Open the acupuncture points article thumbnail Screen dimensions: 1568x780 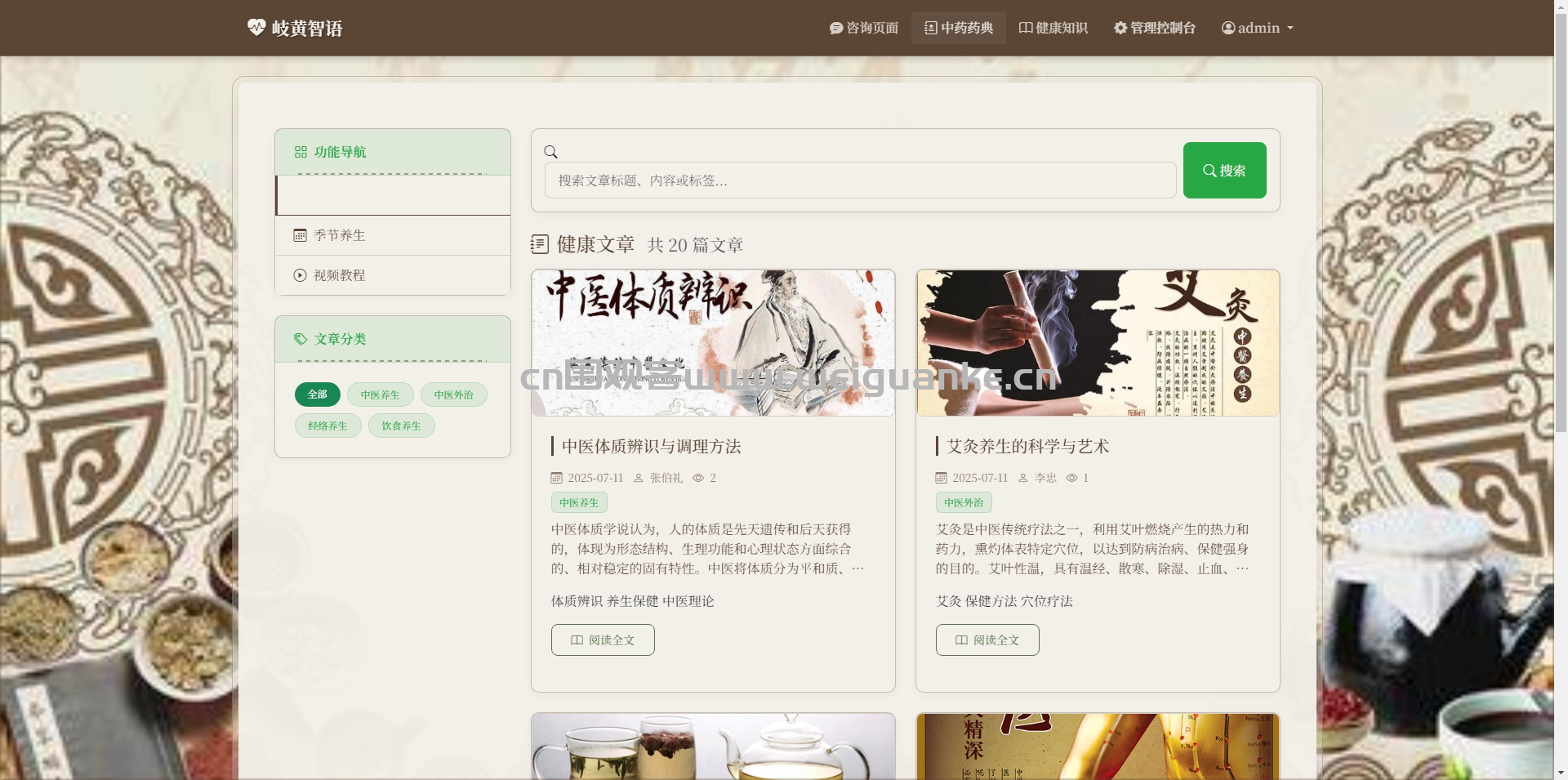1098,747
